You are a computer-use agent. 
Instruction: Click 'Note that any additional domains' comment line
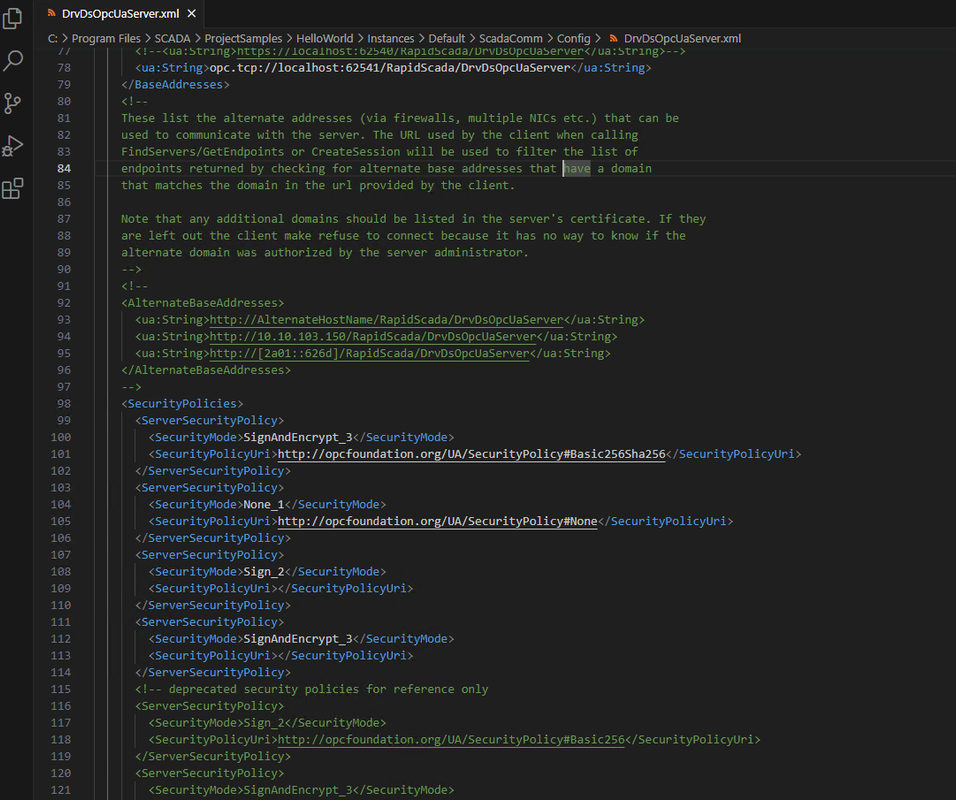click(413, 219)
